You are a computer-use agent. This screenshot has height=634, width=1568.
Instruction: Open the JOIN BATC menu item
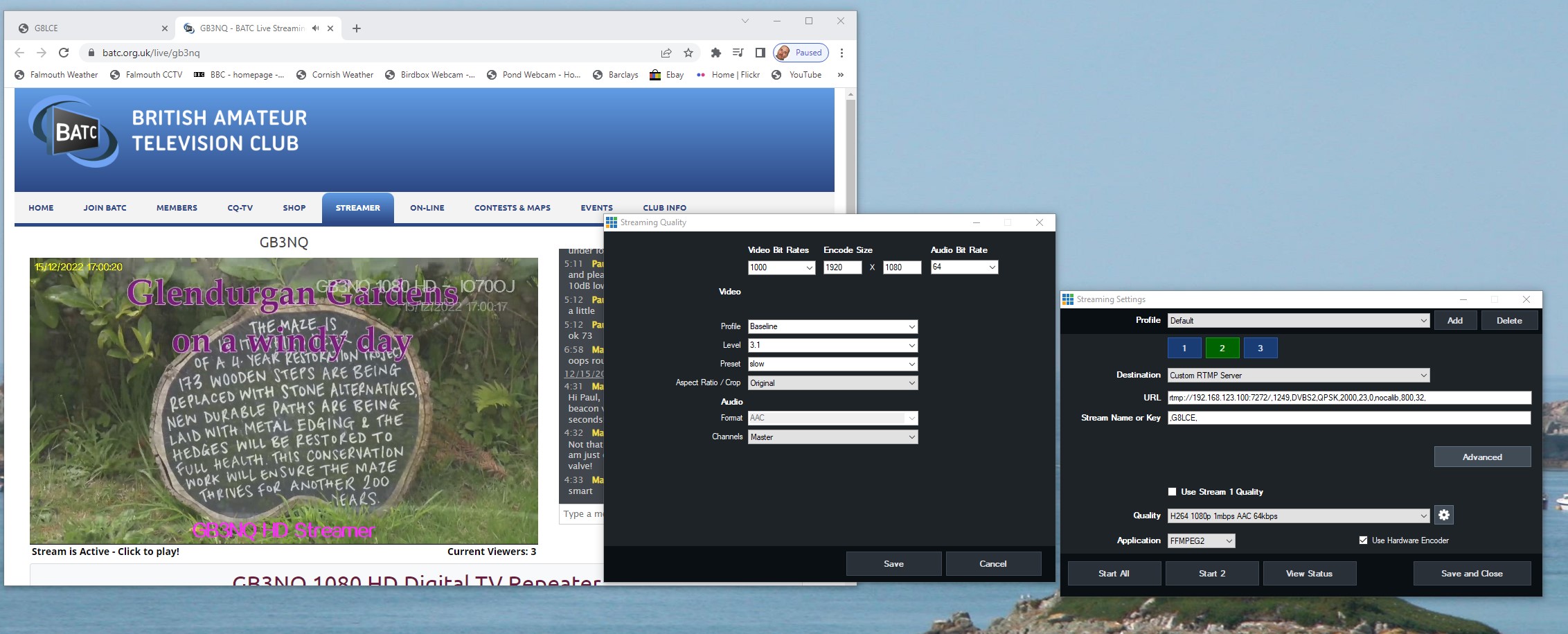105,208
